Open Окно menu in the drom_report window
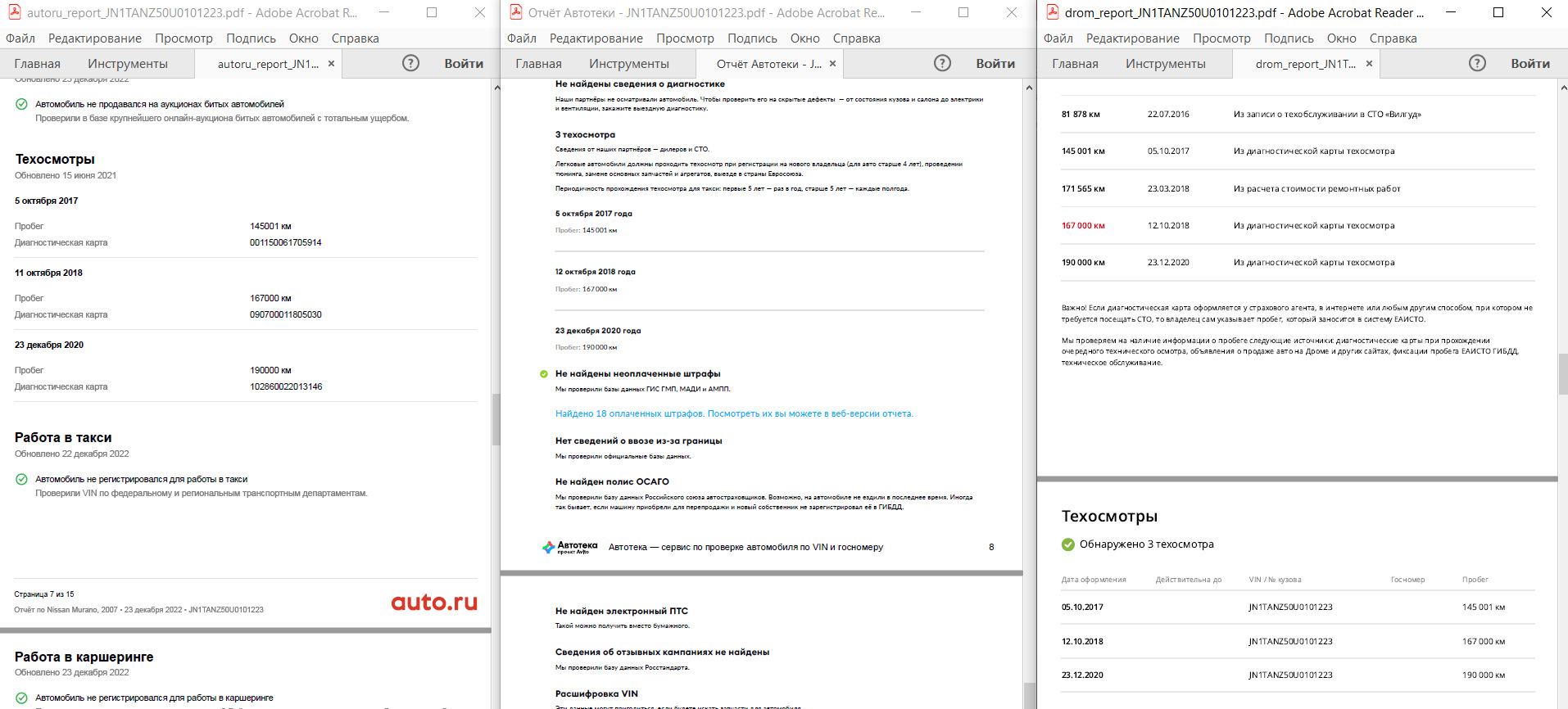Viewport: 1568px width, 709px height. (1342, 38)
